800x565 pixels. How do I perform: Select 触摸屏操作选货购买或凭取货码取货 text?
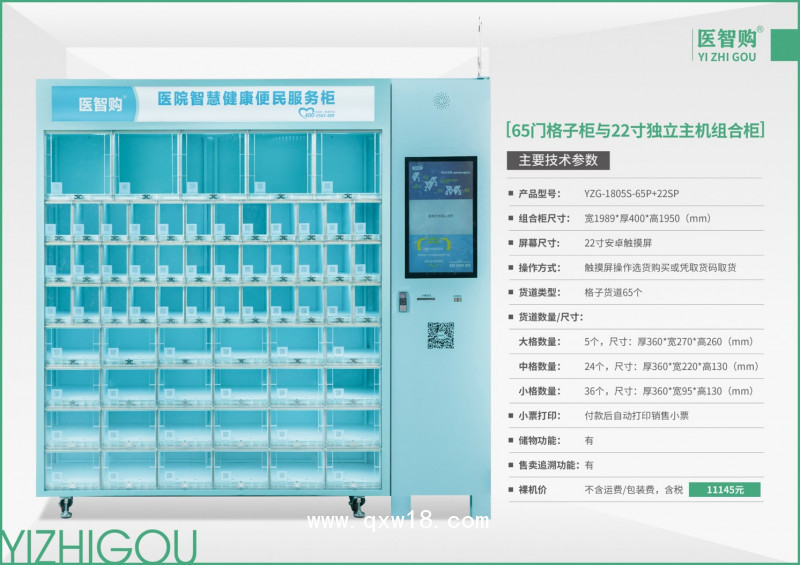pyautogui.click(x=660, y=267)
